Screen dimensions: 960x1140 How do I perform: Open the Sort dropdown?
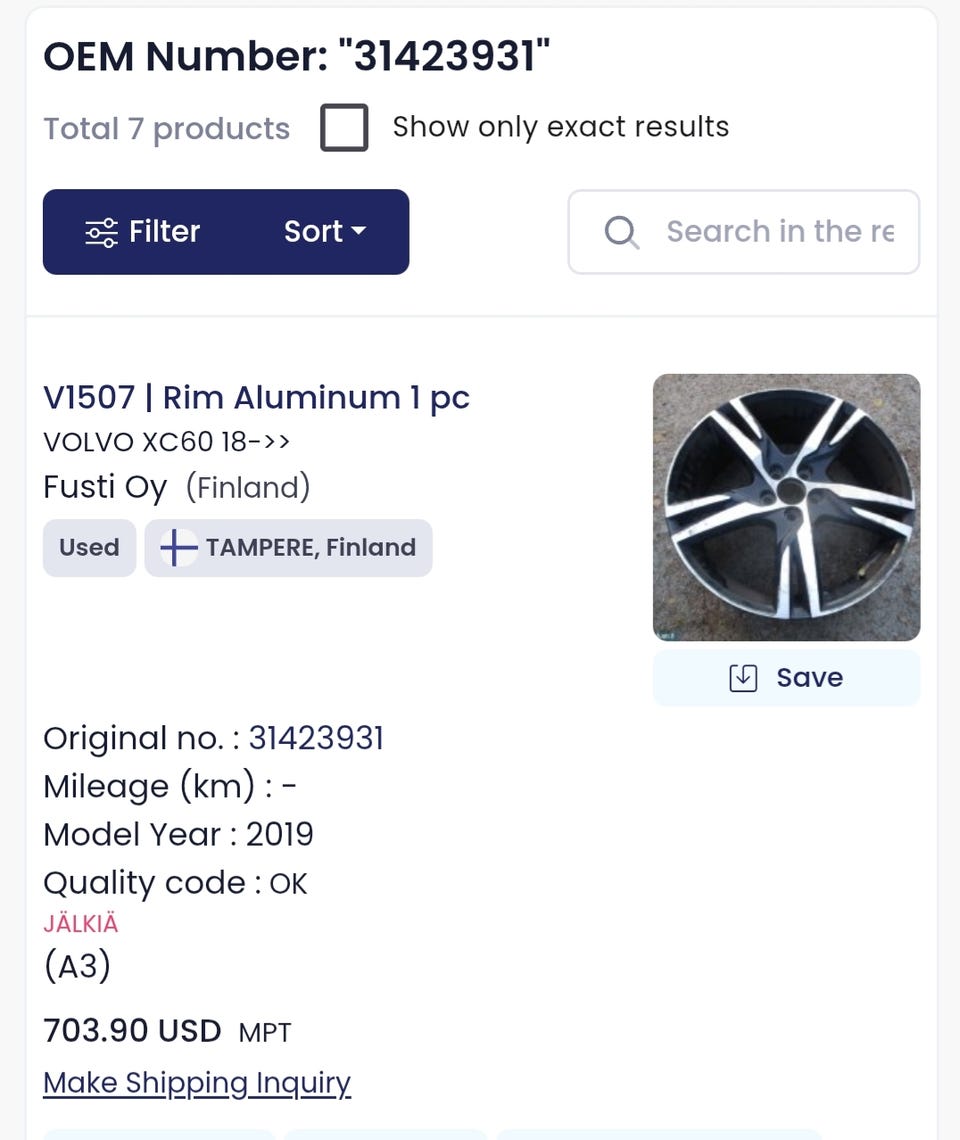pos(324,232)
